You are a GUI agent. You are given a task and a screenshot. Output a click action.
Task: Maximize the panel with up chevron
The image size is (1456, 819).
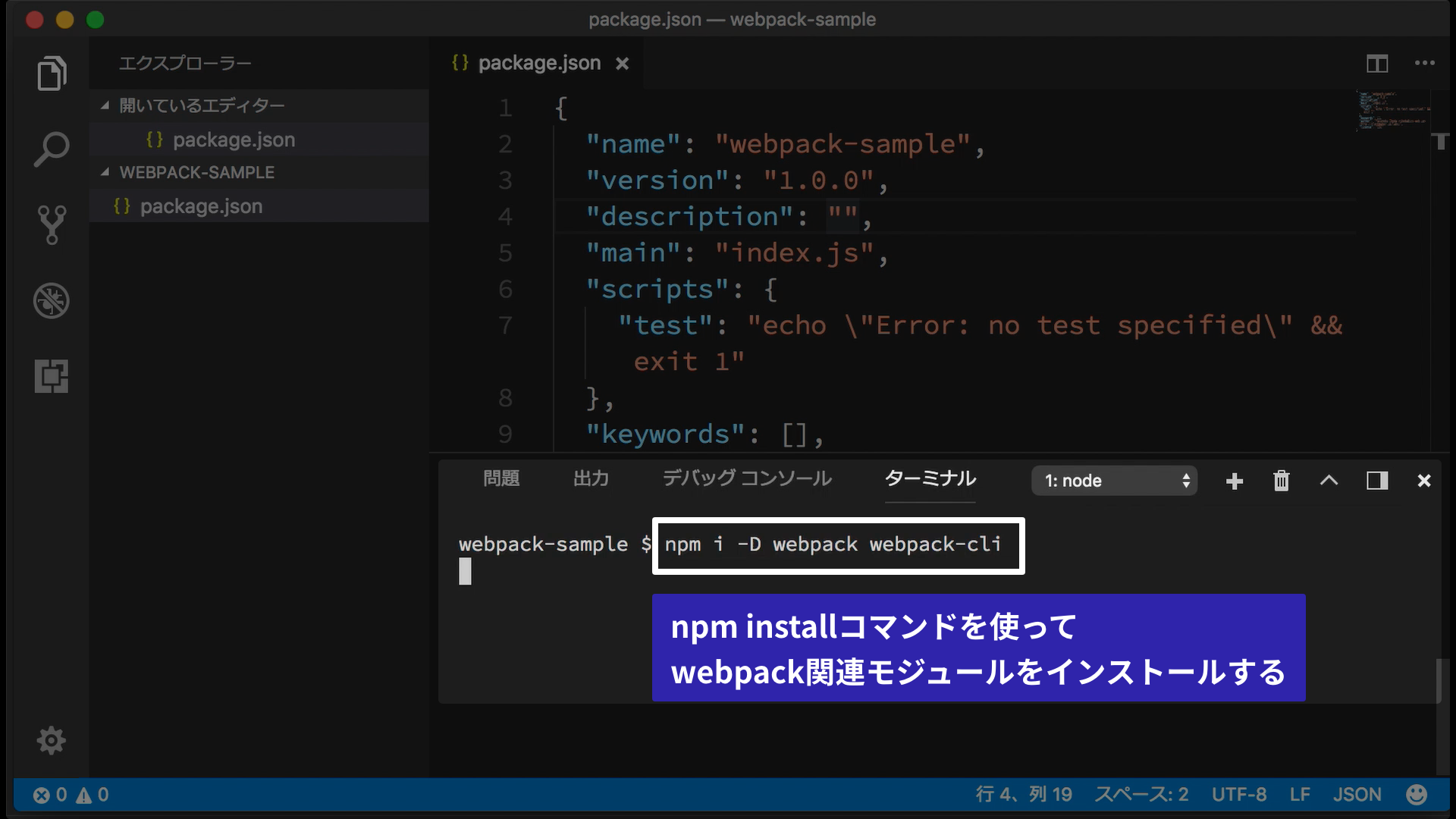point(1329,481)
